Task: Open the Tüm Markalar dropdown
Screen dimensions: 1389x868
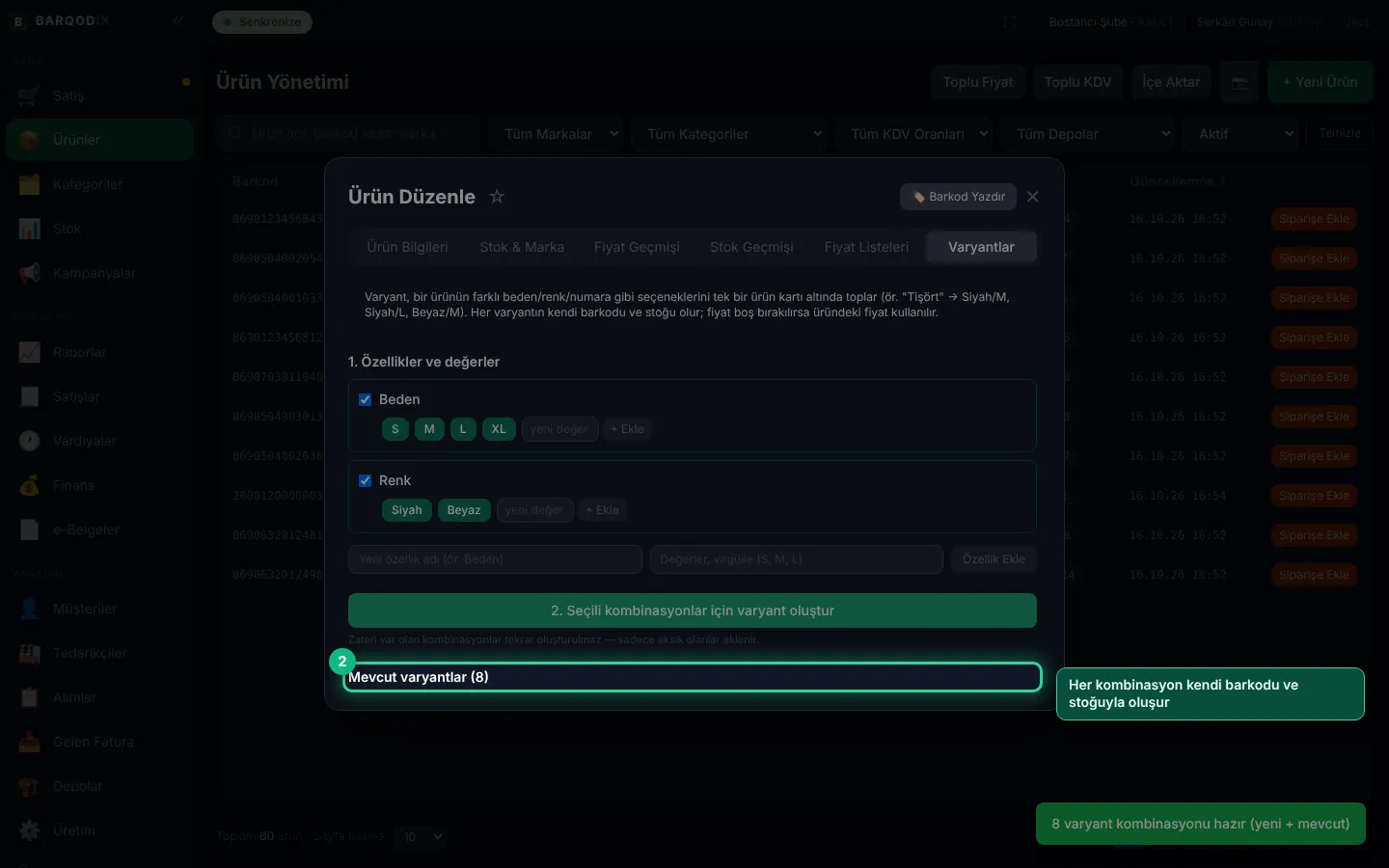Action: [x=557, y=134]
